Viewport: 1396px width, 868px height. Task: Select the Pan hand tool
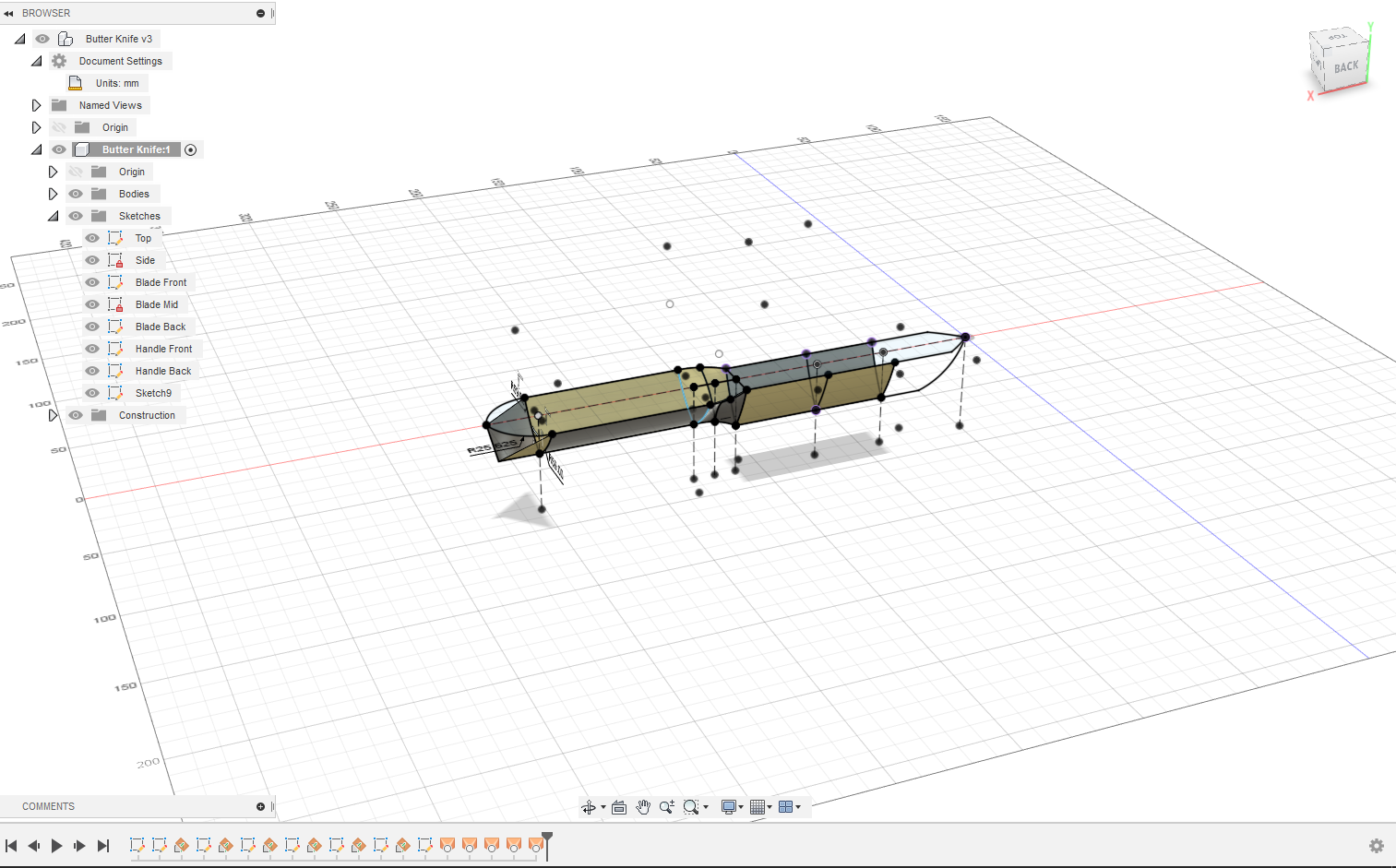click(x=643, y=807)
